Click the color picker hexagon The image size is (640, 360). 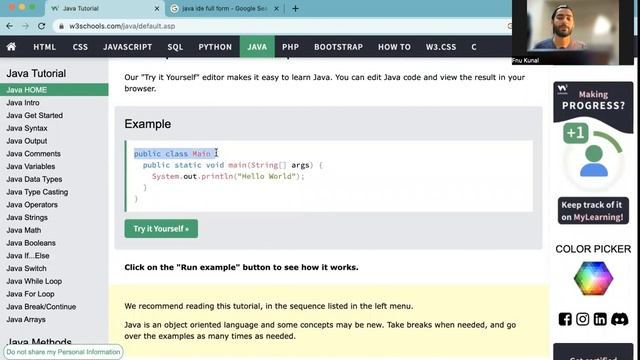click(593, 278)
